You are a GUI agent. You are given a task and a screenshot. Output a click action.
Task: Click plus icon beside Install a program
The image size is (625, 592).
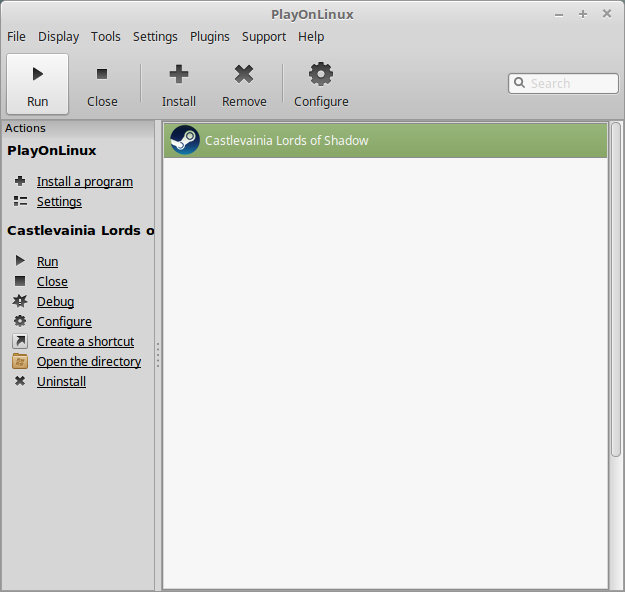click(x=20, y=181)
